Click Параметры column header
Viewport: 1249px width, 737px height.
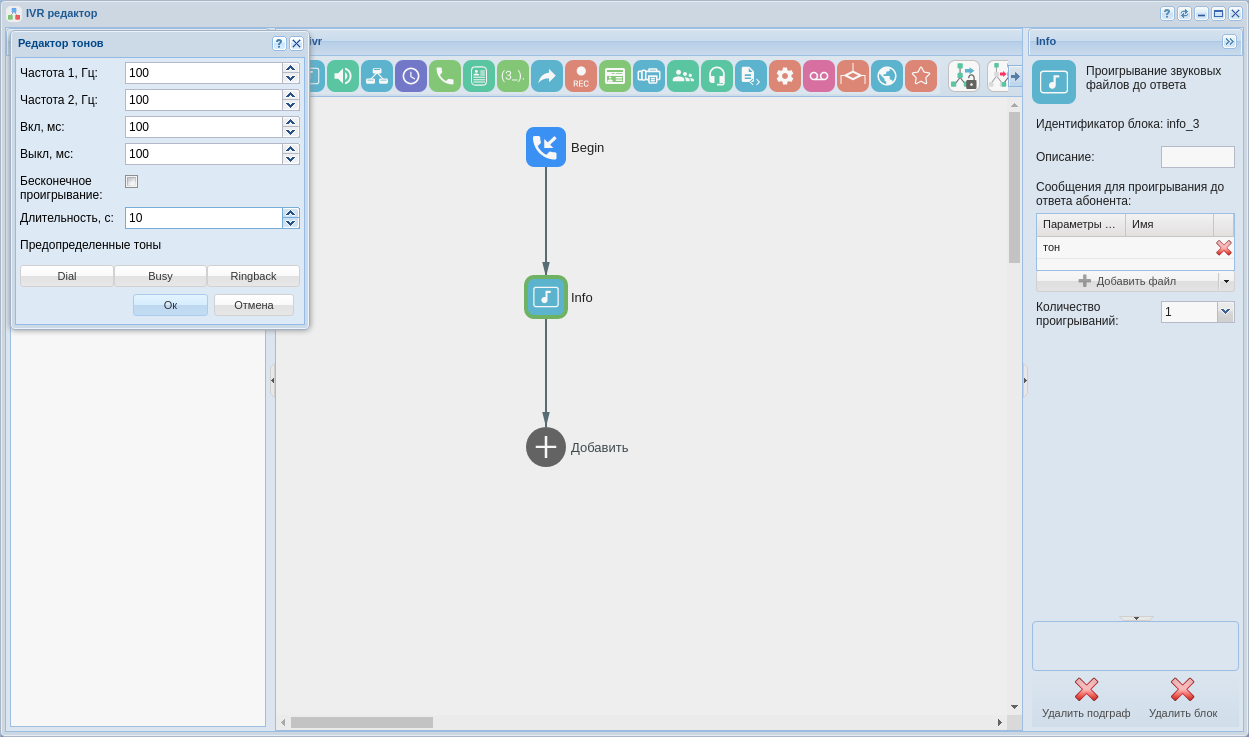pos(1081,224)
